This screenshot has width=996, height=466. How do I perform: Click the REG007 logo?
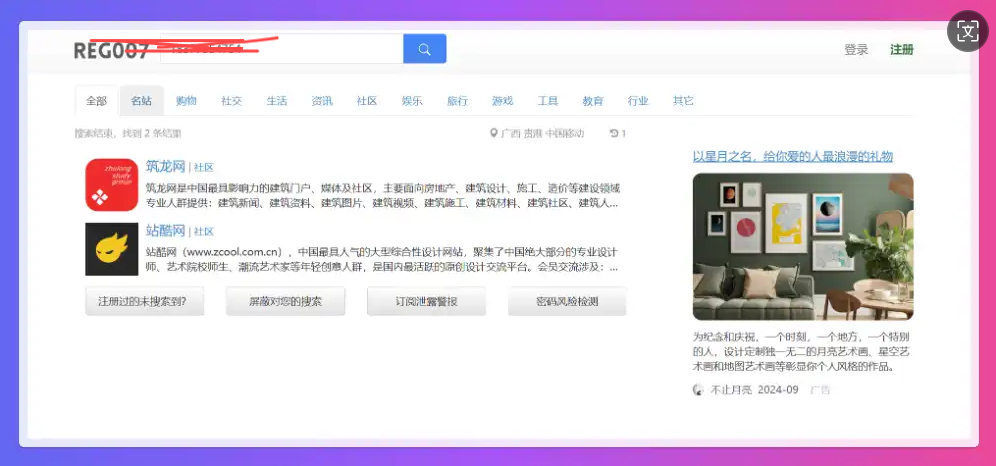112,50
